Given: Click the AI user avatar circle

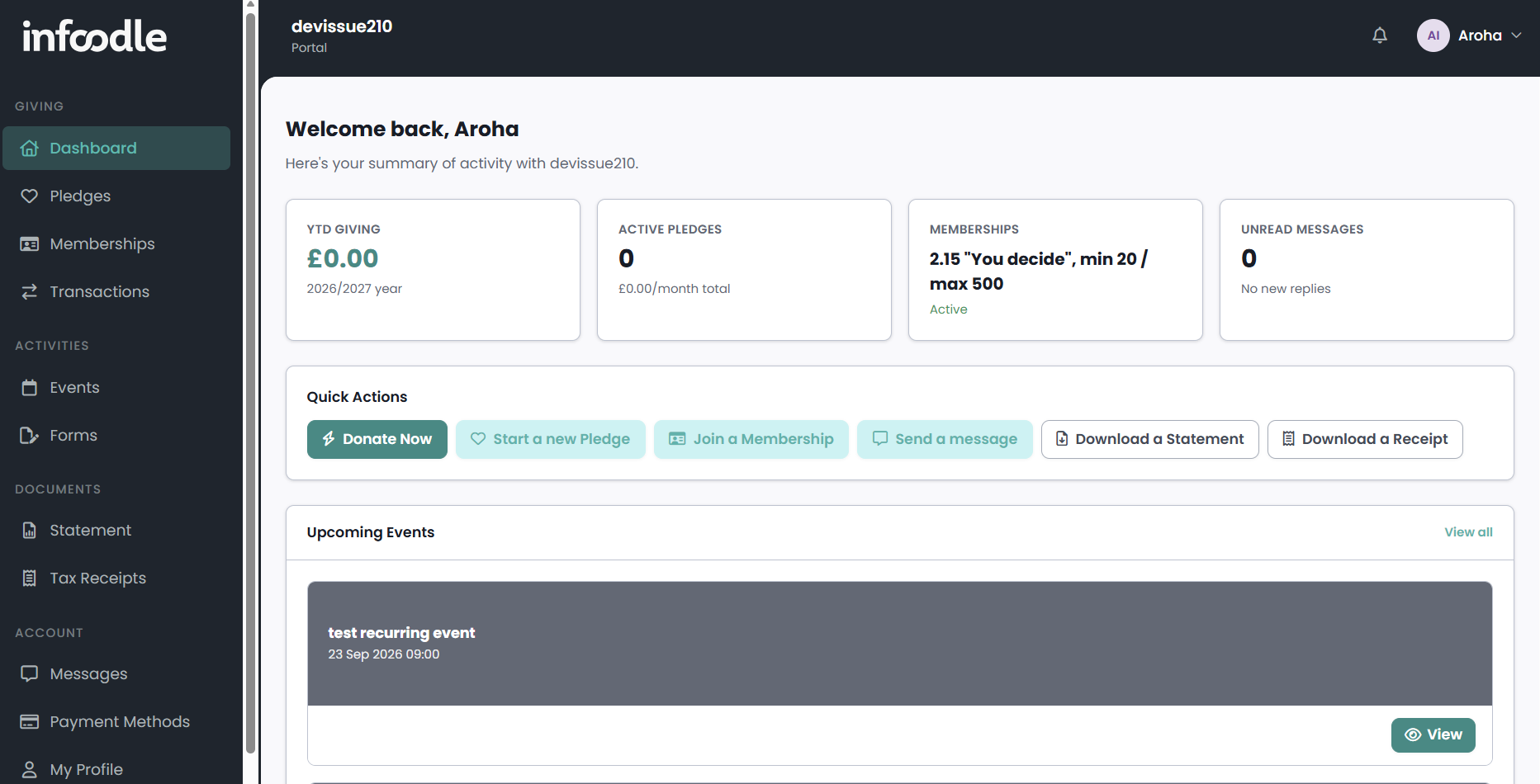Looking at the screenshot, I should (1433, 35).
